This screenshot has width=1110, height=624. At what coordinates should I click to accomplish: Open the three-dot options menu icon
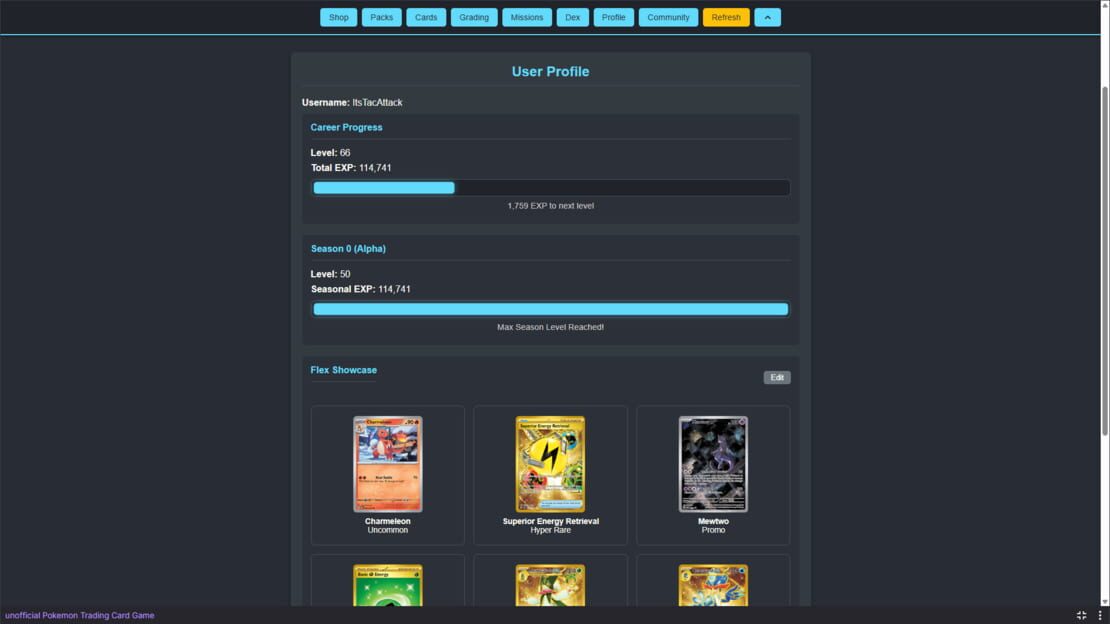[x=1099, y=616]
